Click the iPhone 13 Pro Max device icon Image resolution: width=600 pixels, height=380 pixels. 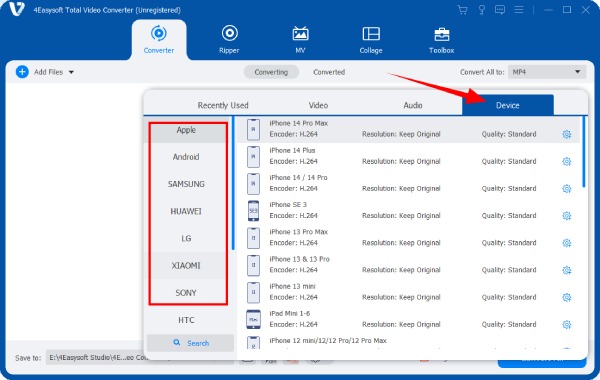coord(253,238)
